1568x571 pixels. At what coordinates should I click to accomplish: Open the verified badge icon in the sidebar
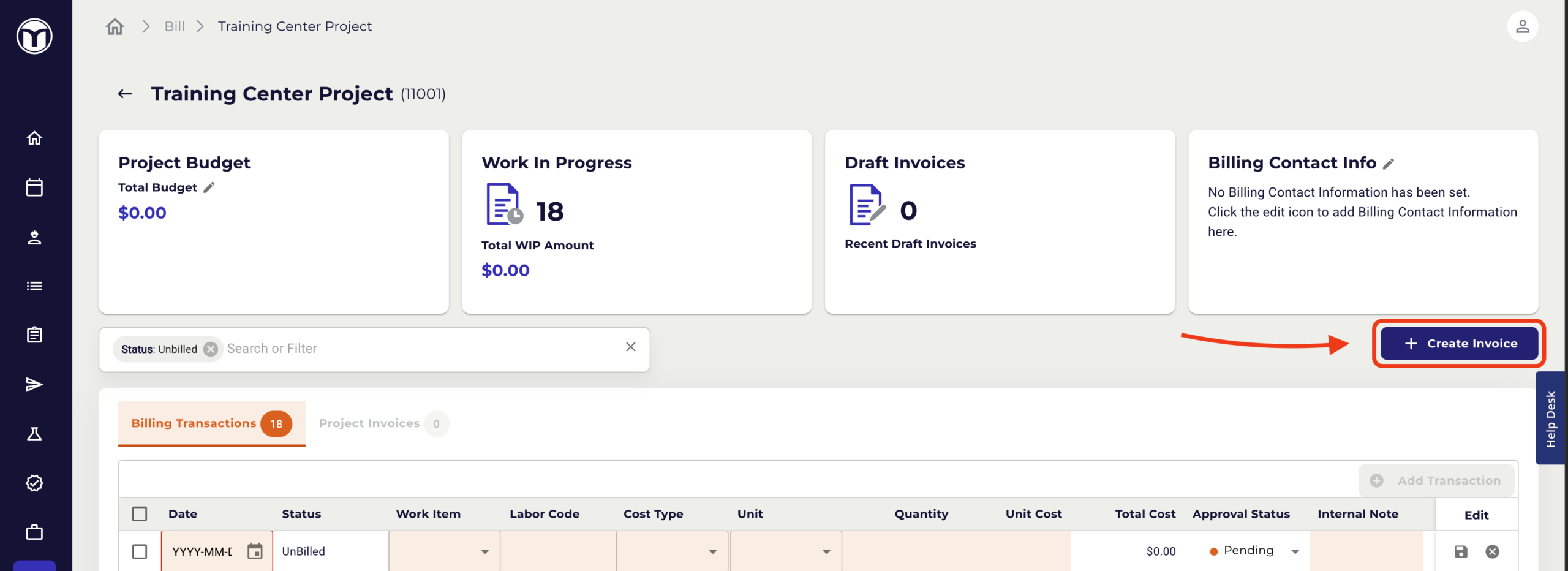click(34, 483)
